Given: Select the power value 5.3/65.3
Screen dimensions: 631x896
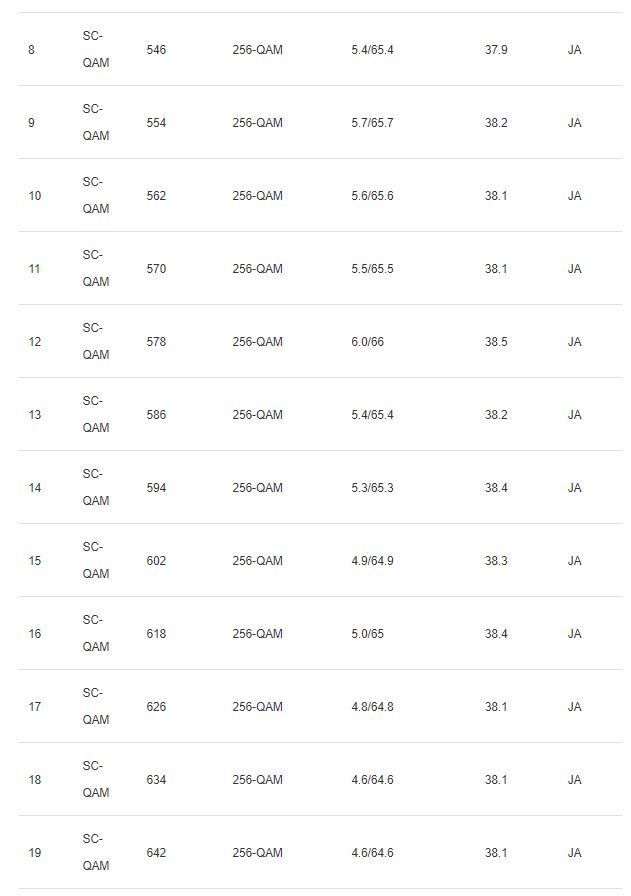Looking at the screenshot, I should pos(372,488).
